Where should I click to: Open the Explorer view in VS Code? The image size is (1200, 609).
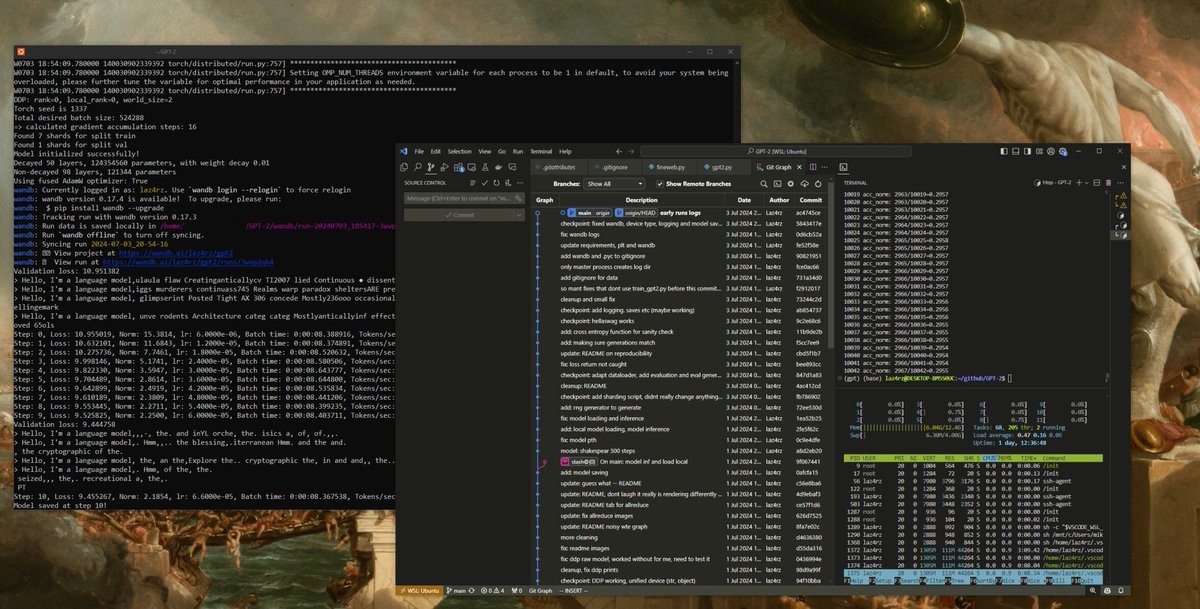403,167
